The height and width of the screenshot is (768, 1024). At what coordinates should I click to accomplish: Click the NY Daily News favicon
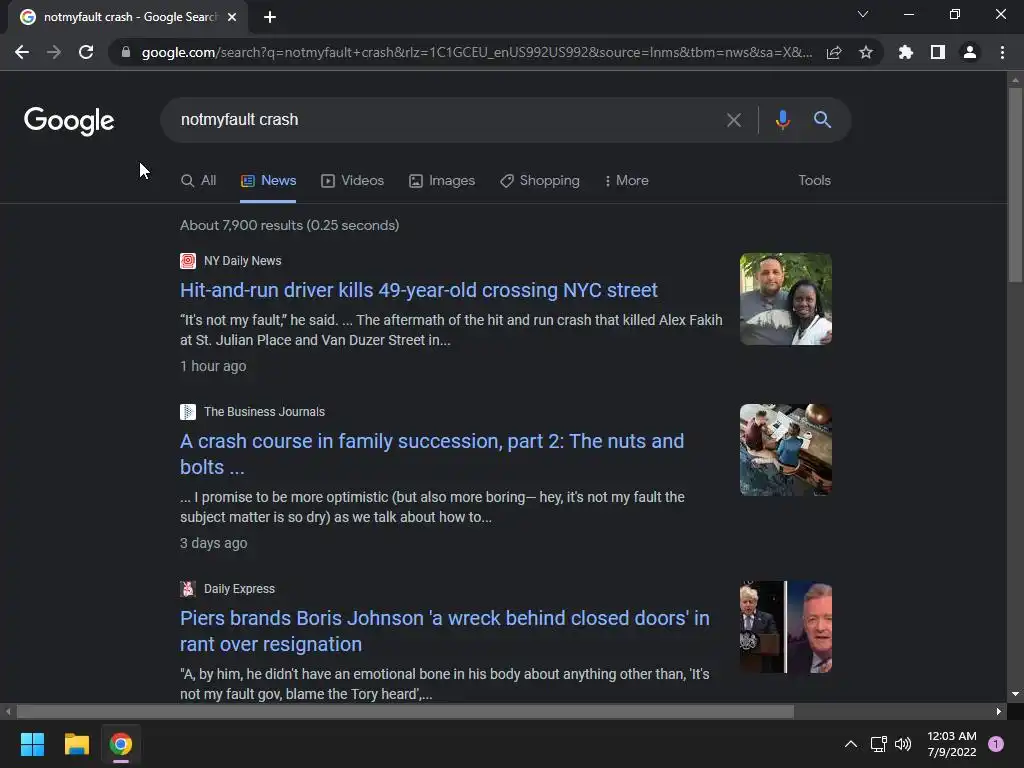click(188, 261)
